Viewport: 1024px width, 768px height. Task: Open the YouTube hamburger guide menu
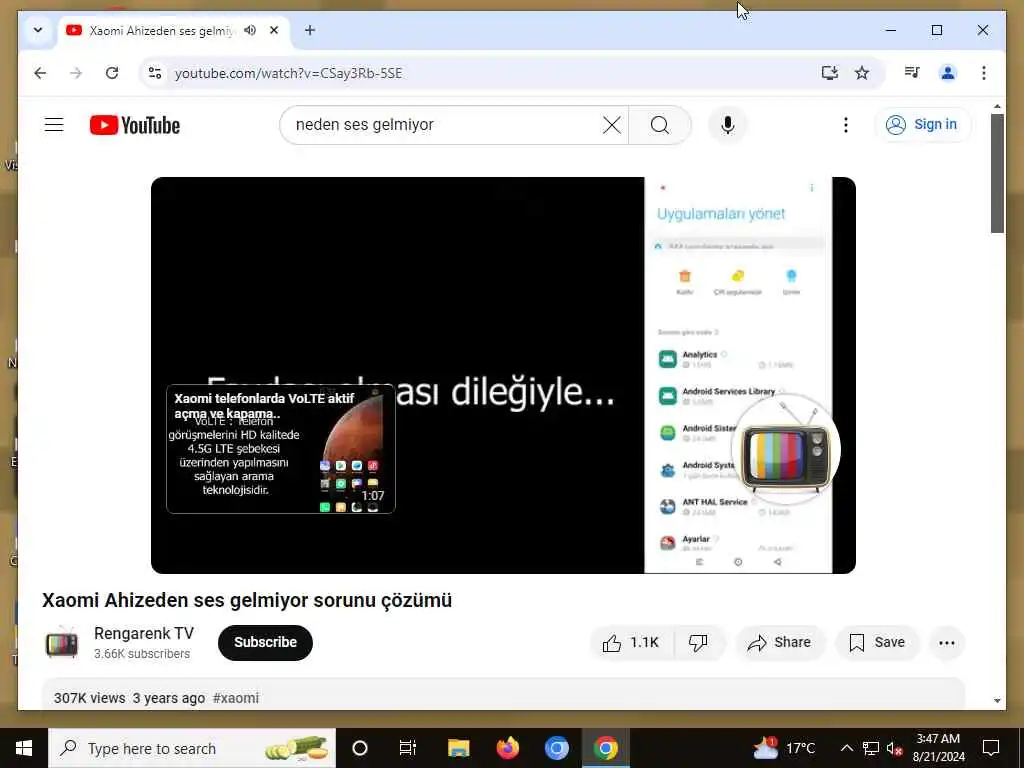(54, 125)
